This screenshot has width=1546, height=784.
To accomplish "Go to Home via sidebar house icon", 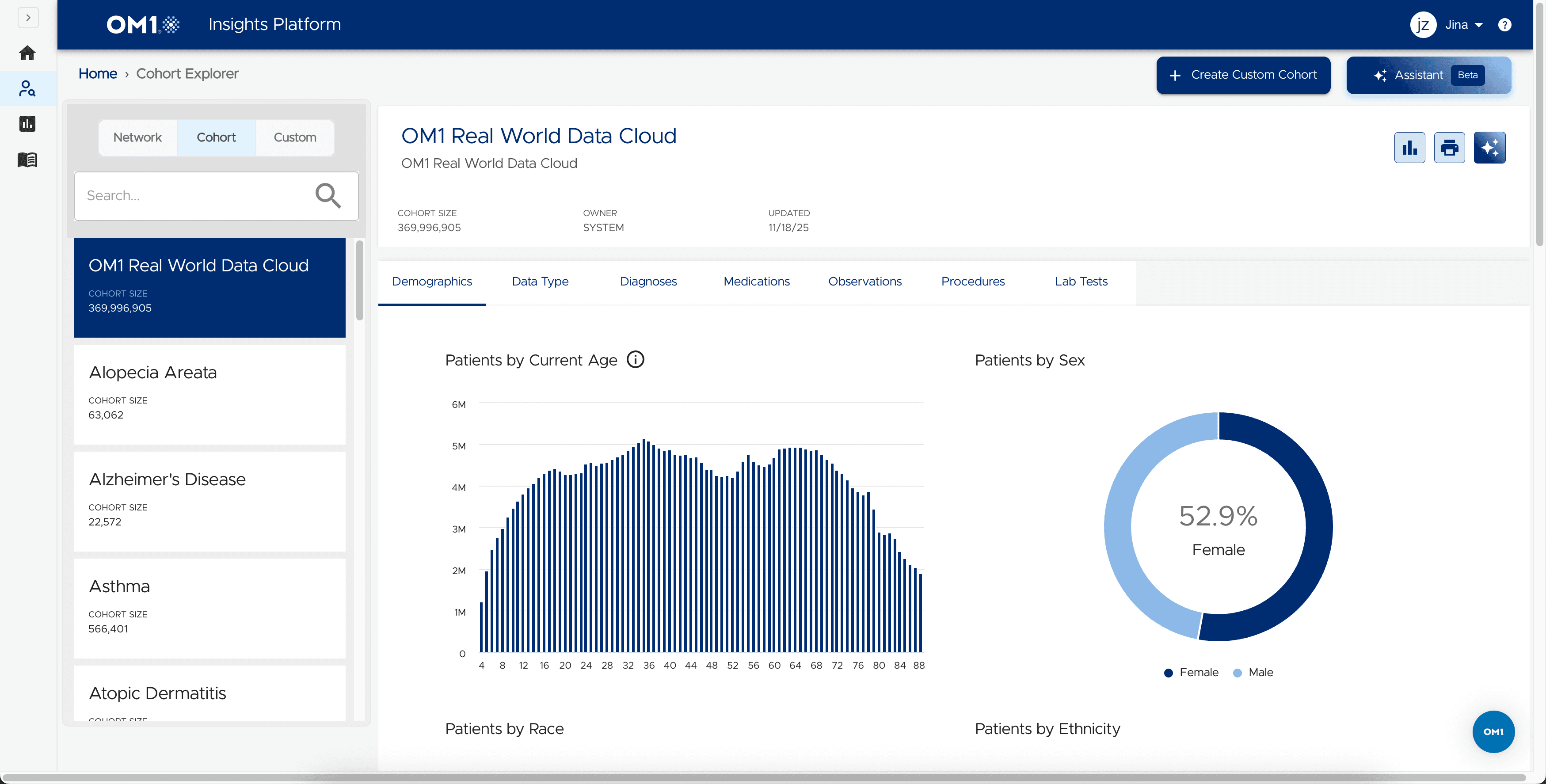I will click(27, 53).
